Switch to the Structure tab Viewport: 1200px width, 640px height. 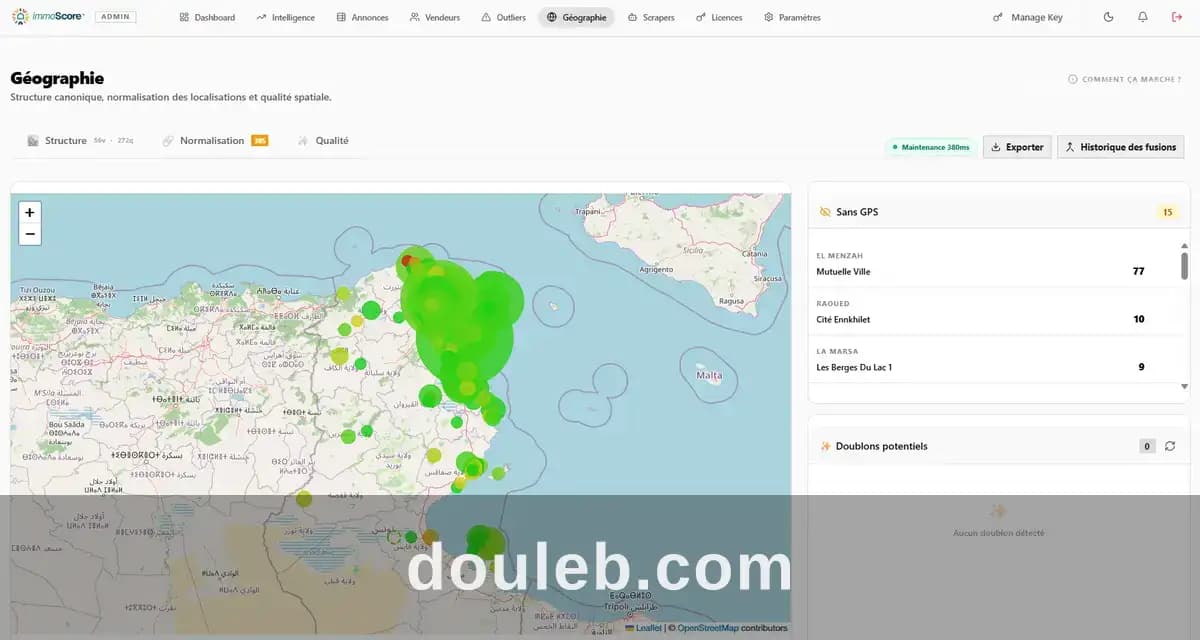click(80, 141)
